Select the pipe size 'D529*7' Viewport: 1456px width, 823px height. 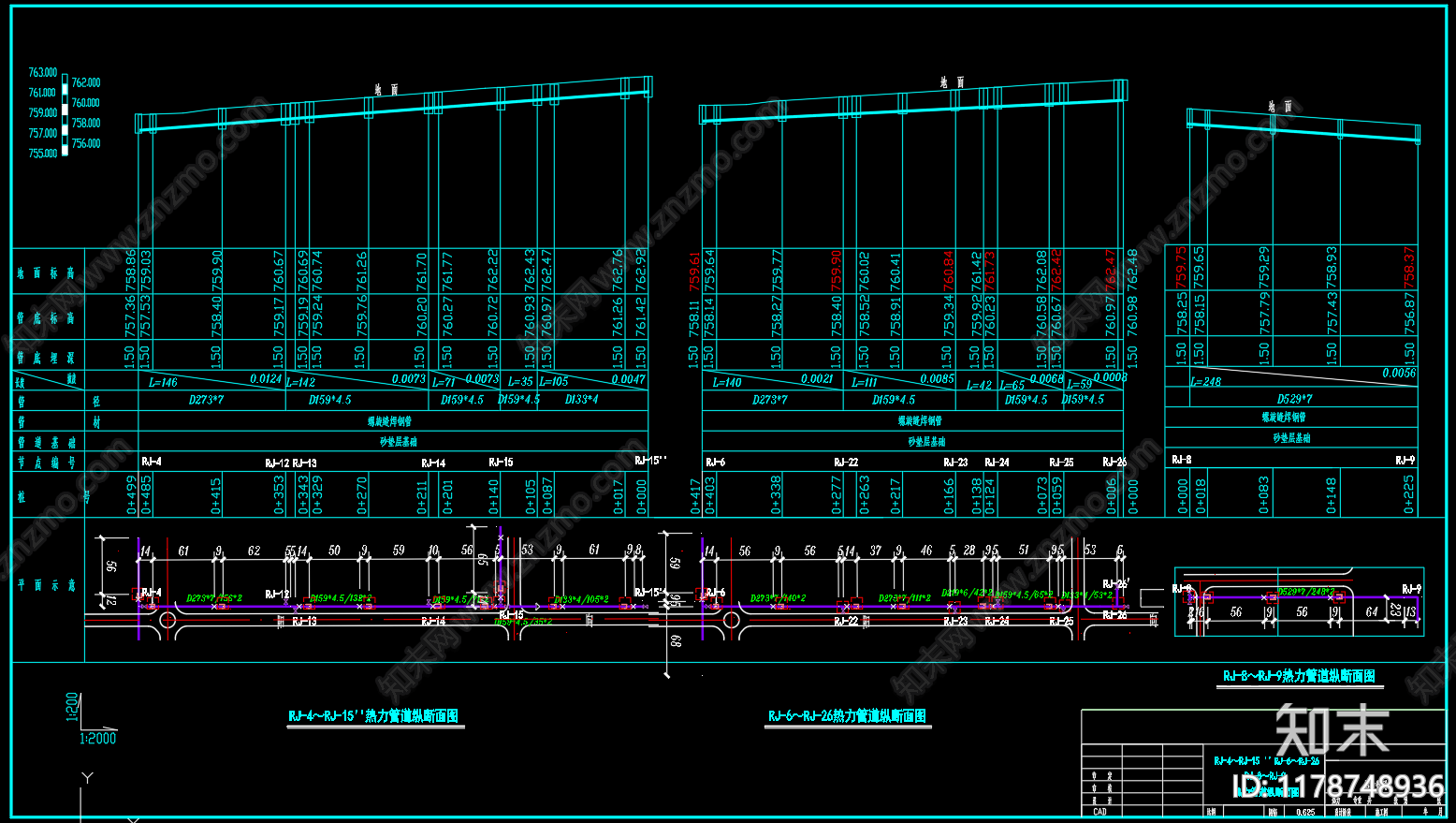(x=1294, y=399)
